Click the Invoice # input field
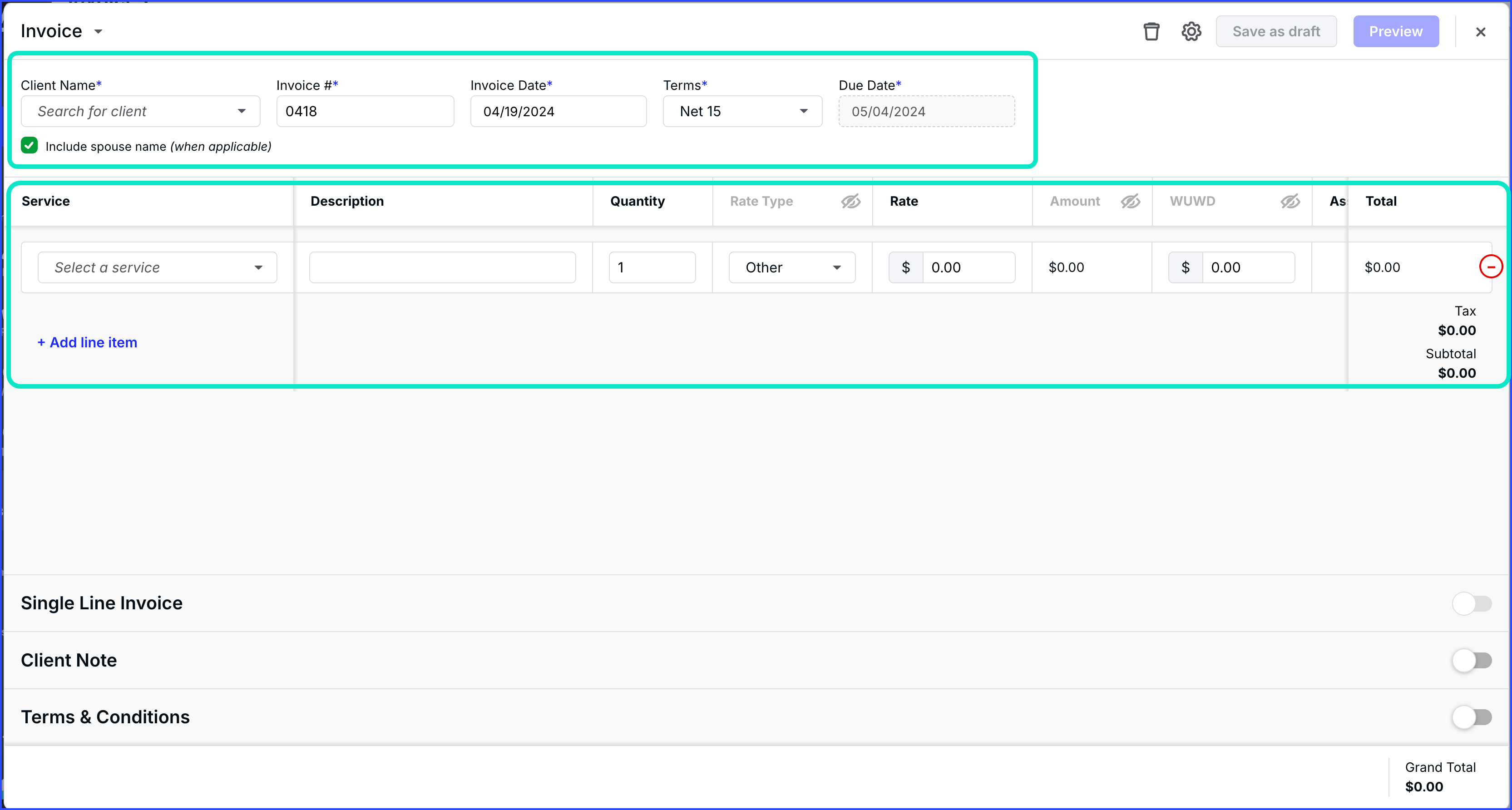The image size is (1512, 810). pyautogui.click(x=365, y=112)
